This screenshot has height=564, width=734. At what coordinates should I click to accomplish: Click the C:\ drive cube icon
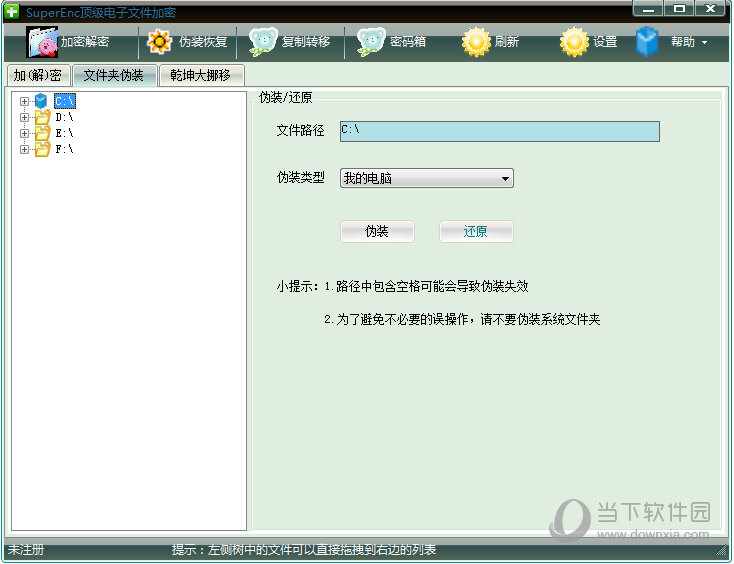click(41, 101)
